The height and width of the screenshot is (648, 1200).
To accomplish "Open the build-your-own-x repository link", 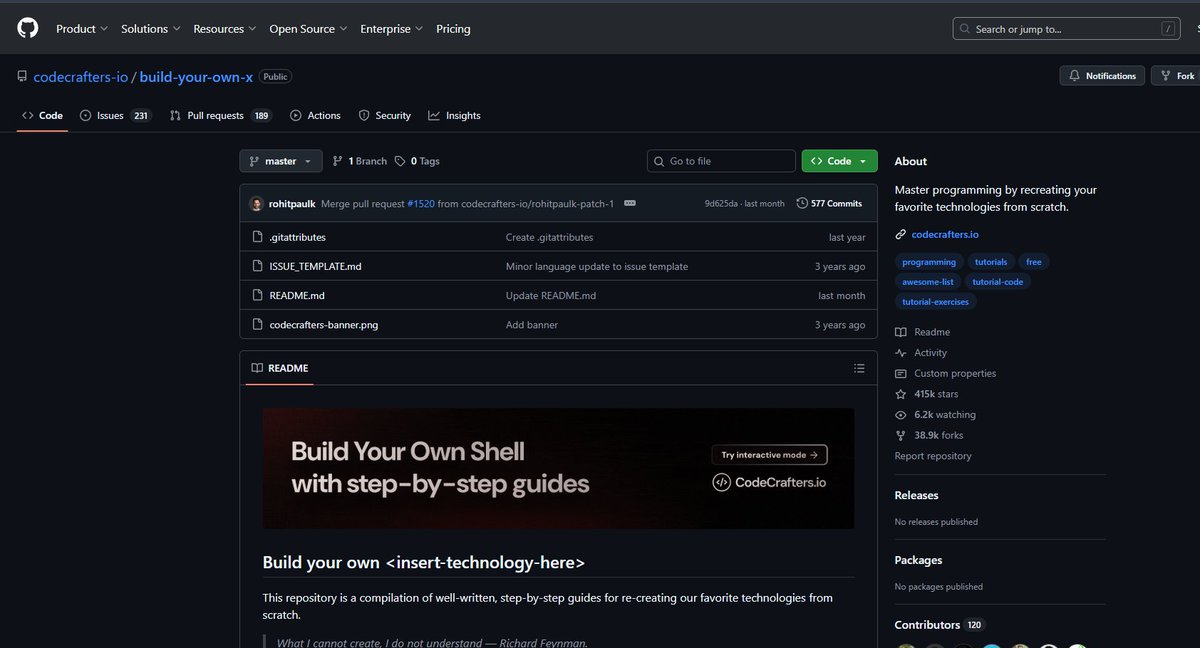I will 196,76.
